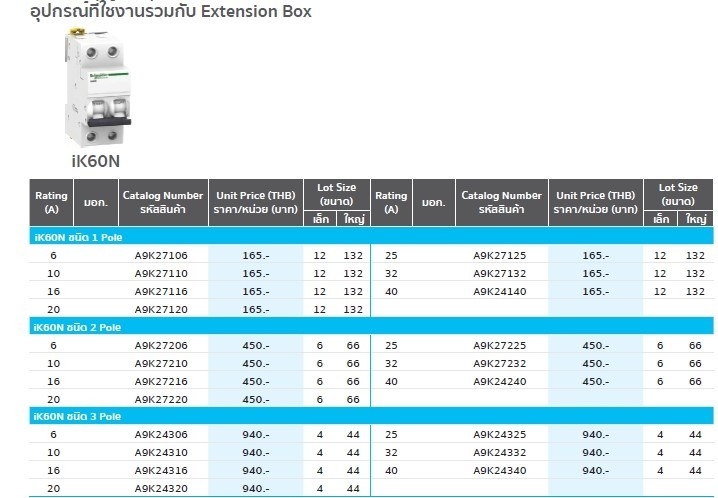718x498 pixels.
Task: Click catalog number A9K24340
Action: coord(500,470)
